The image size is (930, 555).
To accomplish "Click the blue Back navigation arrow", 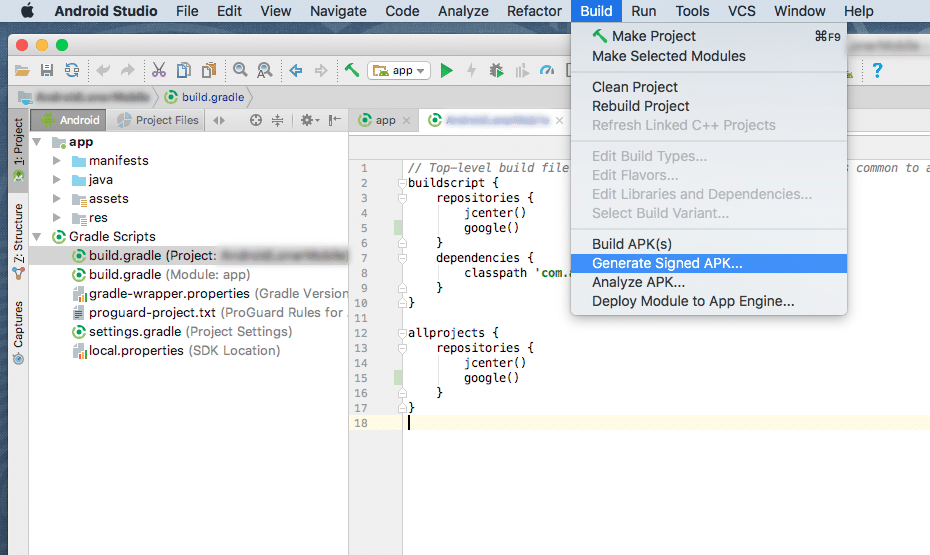I will 295,71.
